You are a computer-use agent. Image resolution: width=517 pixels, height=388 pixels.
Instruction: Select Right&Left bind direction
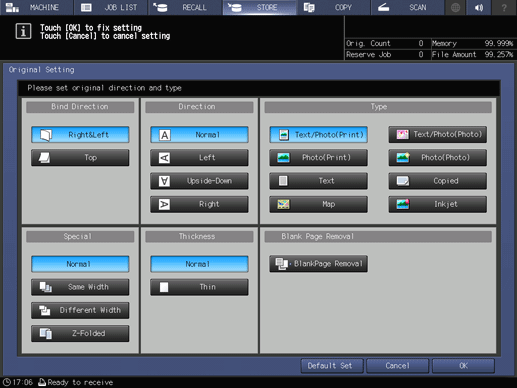[x=80, y=135]
